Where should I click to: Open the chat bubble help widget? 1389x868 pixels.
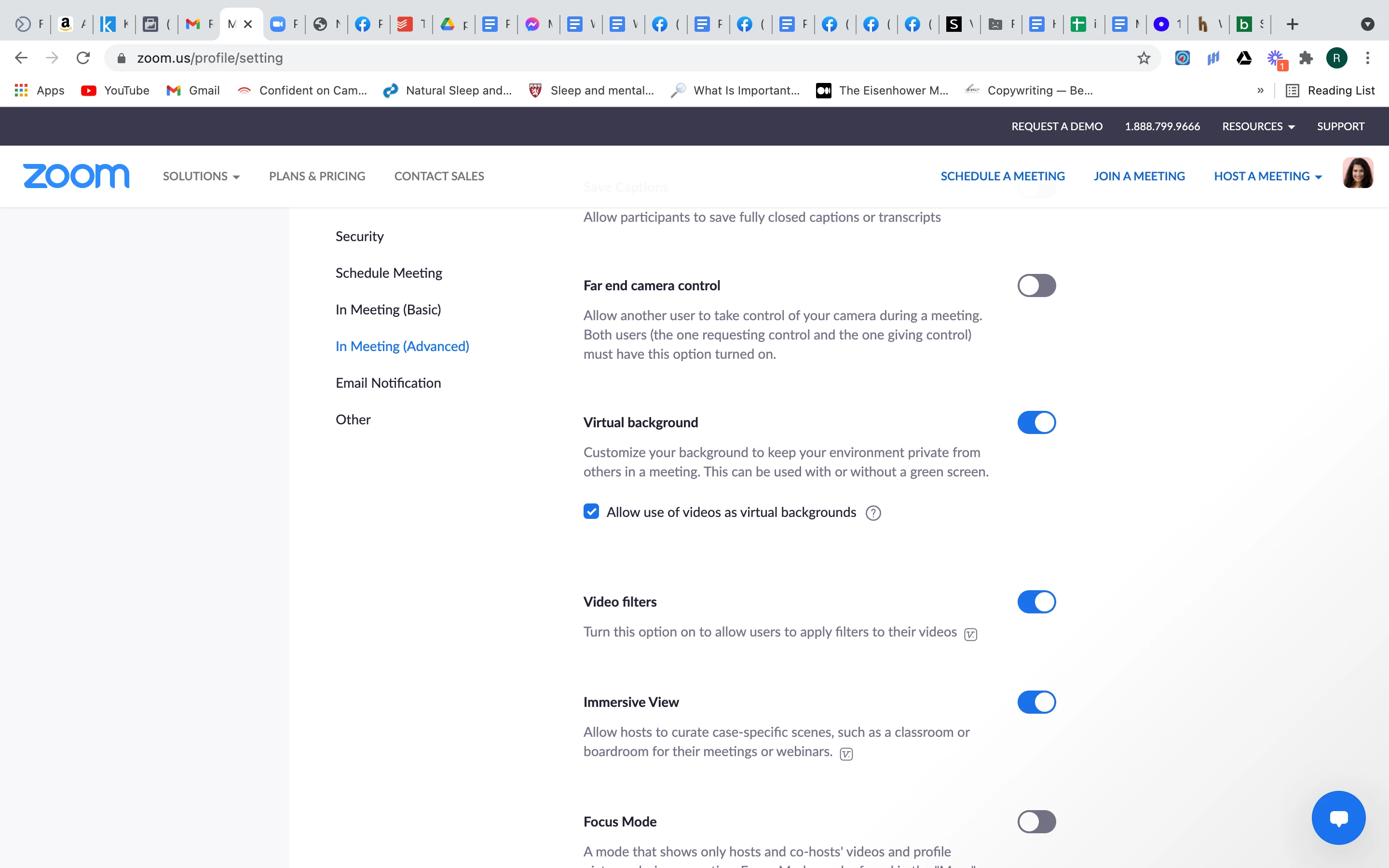(1338, 817)
